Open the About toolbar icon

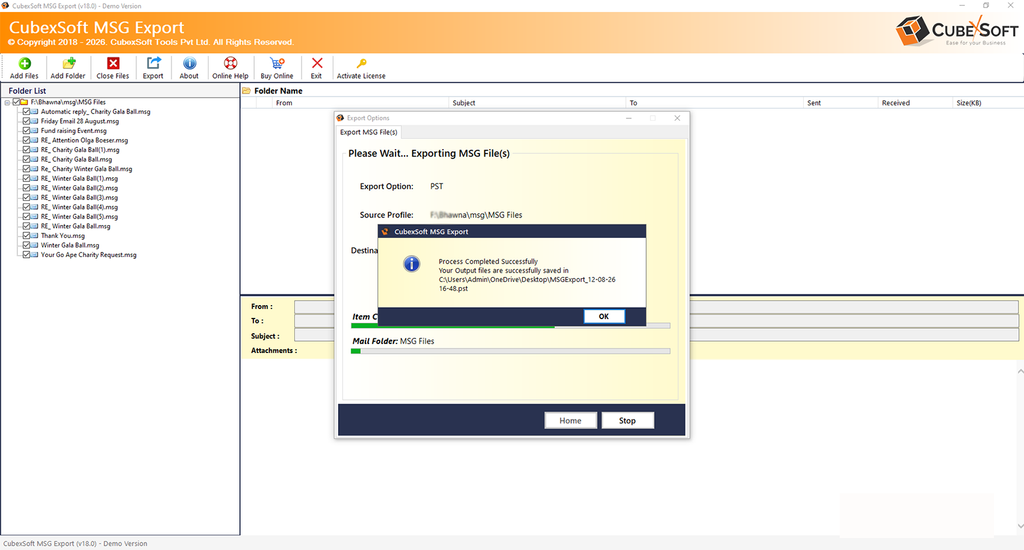pos(189,63)
